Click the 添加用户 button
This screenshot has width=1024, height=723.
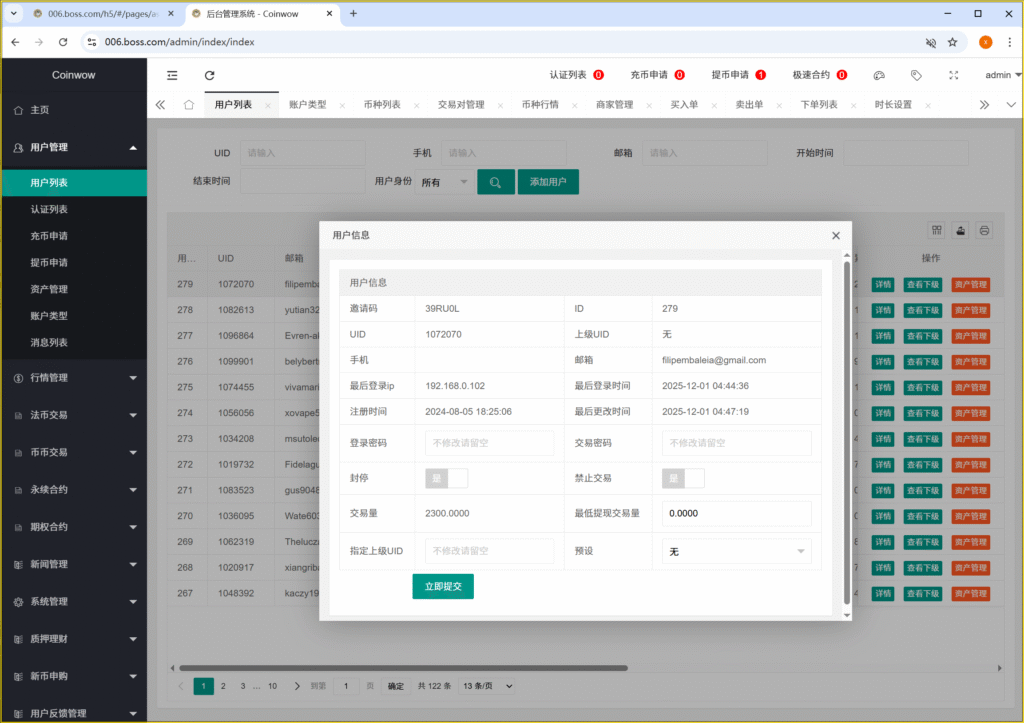click(x=548, y=182)
